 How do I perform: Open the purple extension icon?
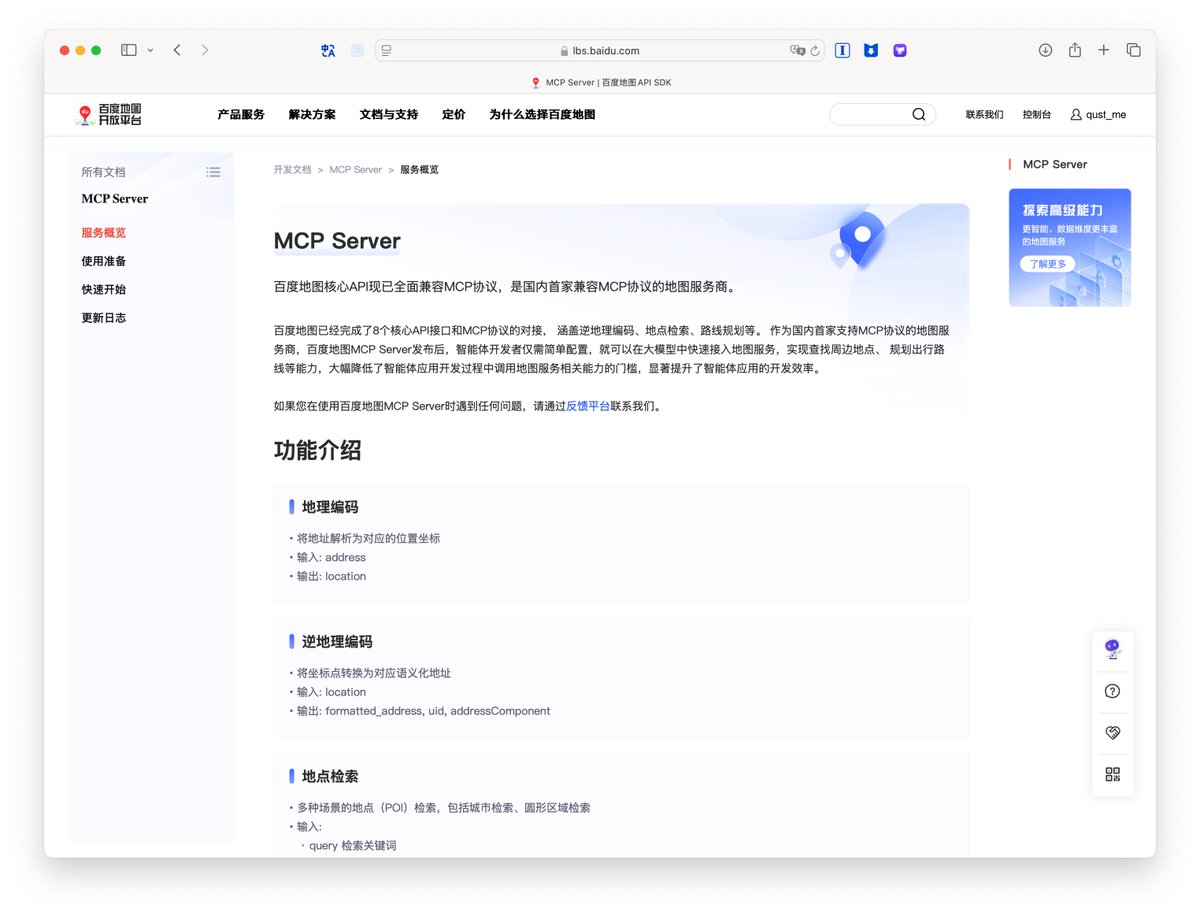click(900, 50)
